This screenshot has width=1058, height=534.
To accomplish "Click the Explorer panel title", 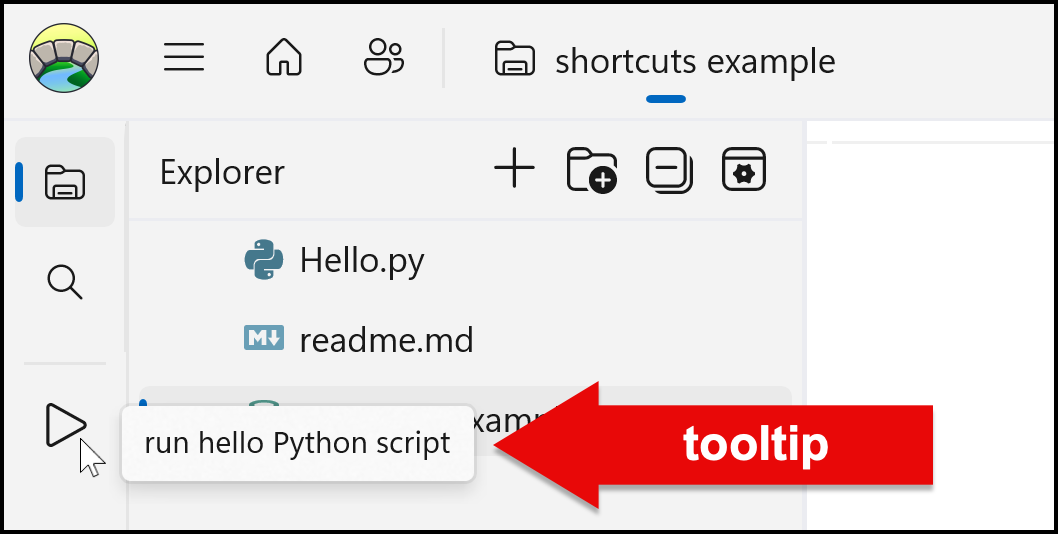I will point(222,172).
